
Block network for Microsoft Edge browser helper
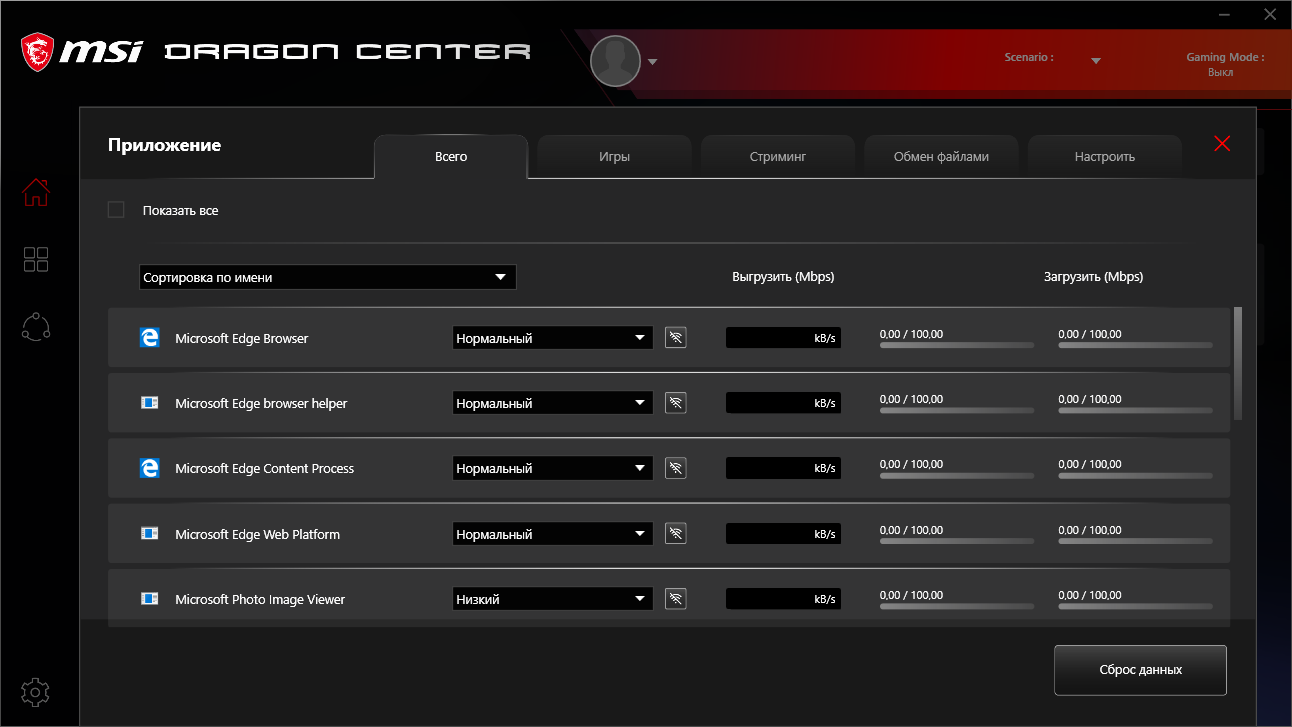coord(676,403)
